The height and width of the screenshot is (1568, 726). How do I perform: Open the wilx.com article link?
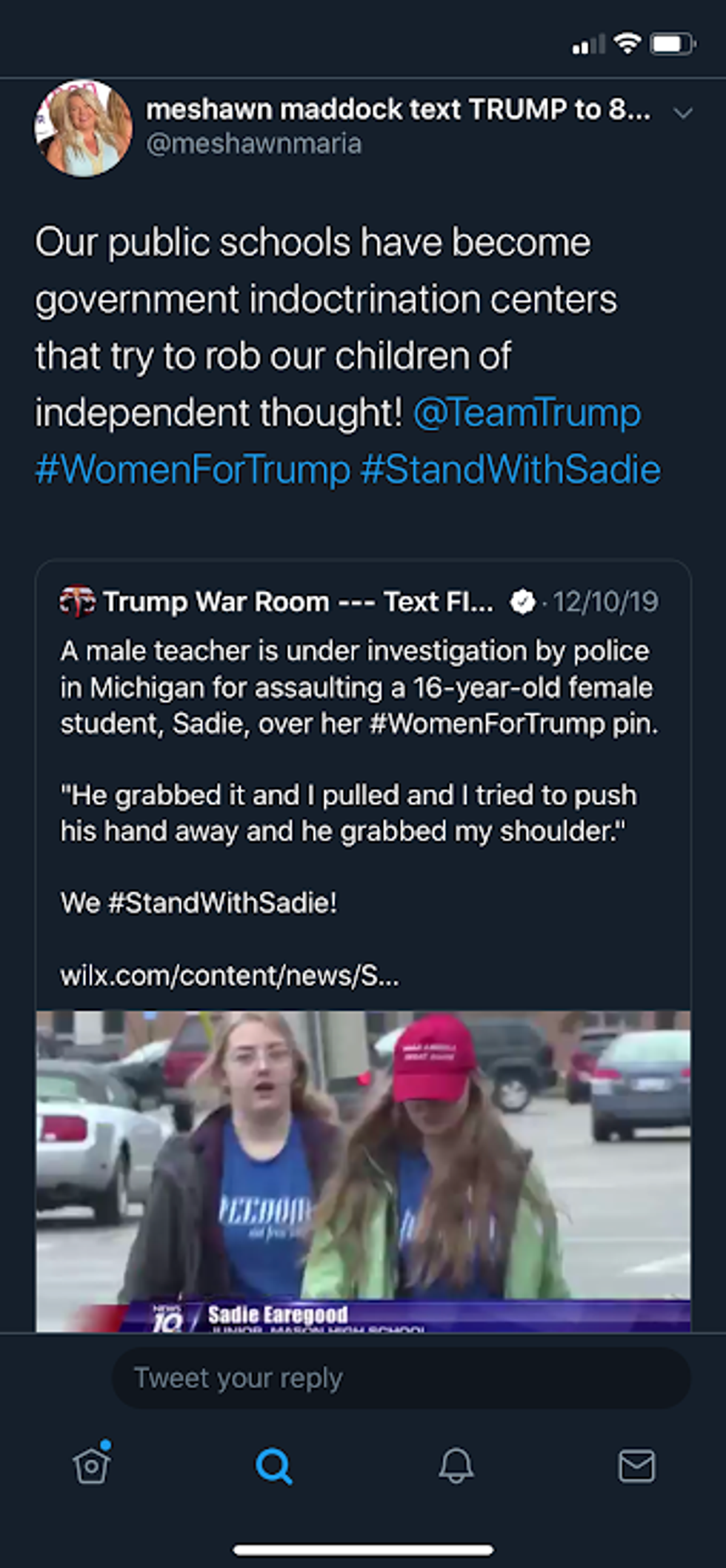pos(230,976)
